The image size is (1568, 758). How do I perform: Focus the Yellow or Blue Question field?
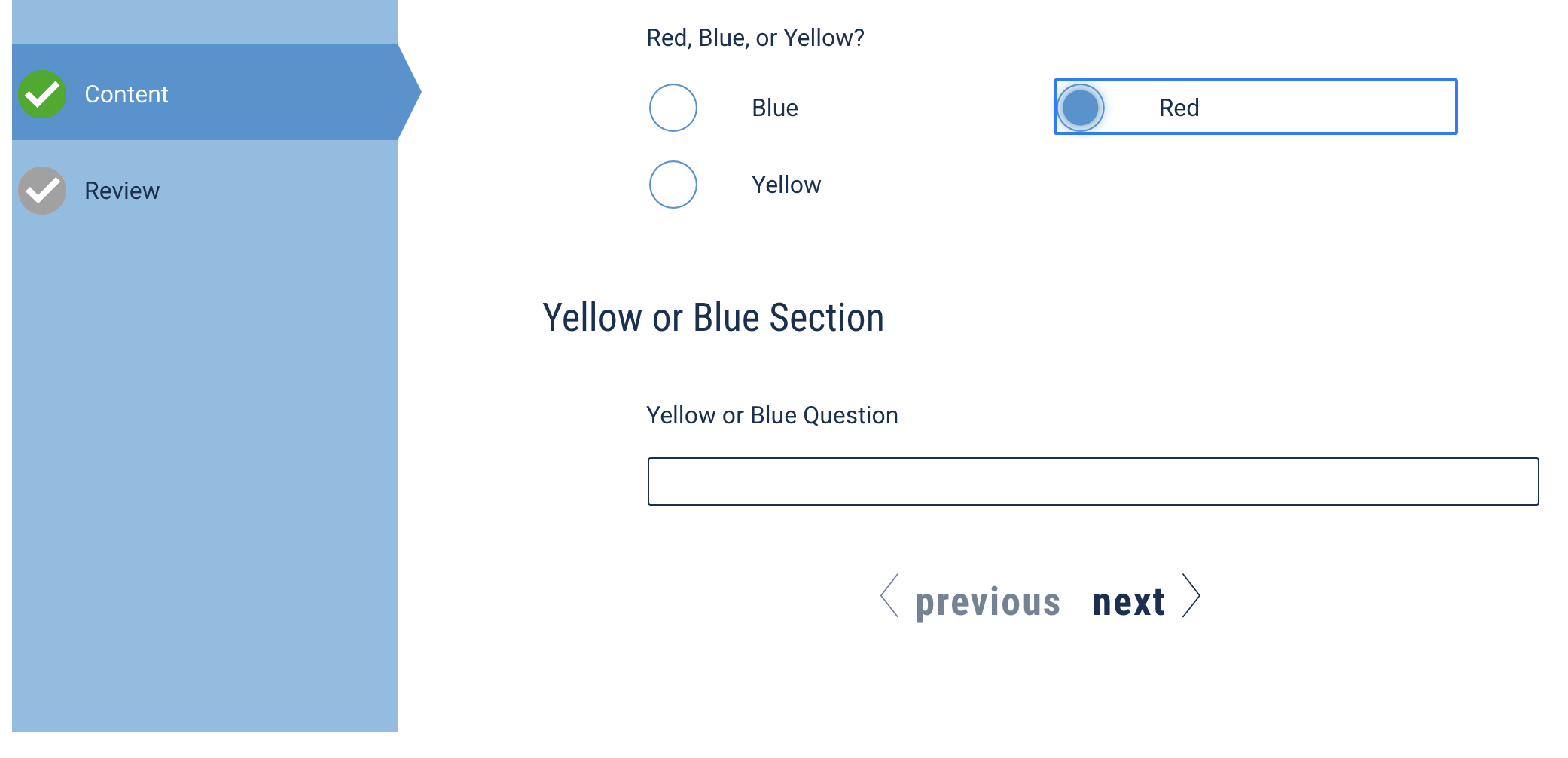point(1093,481)
